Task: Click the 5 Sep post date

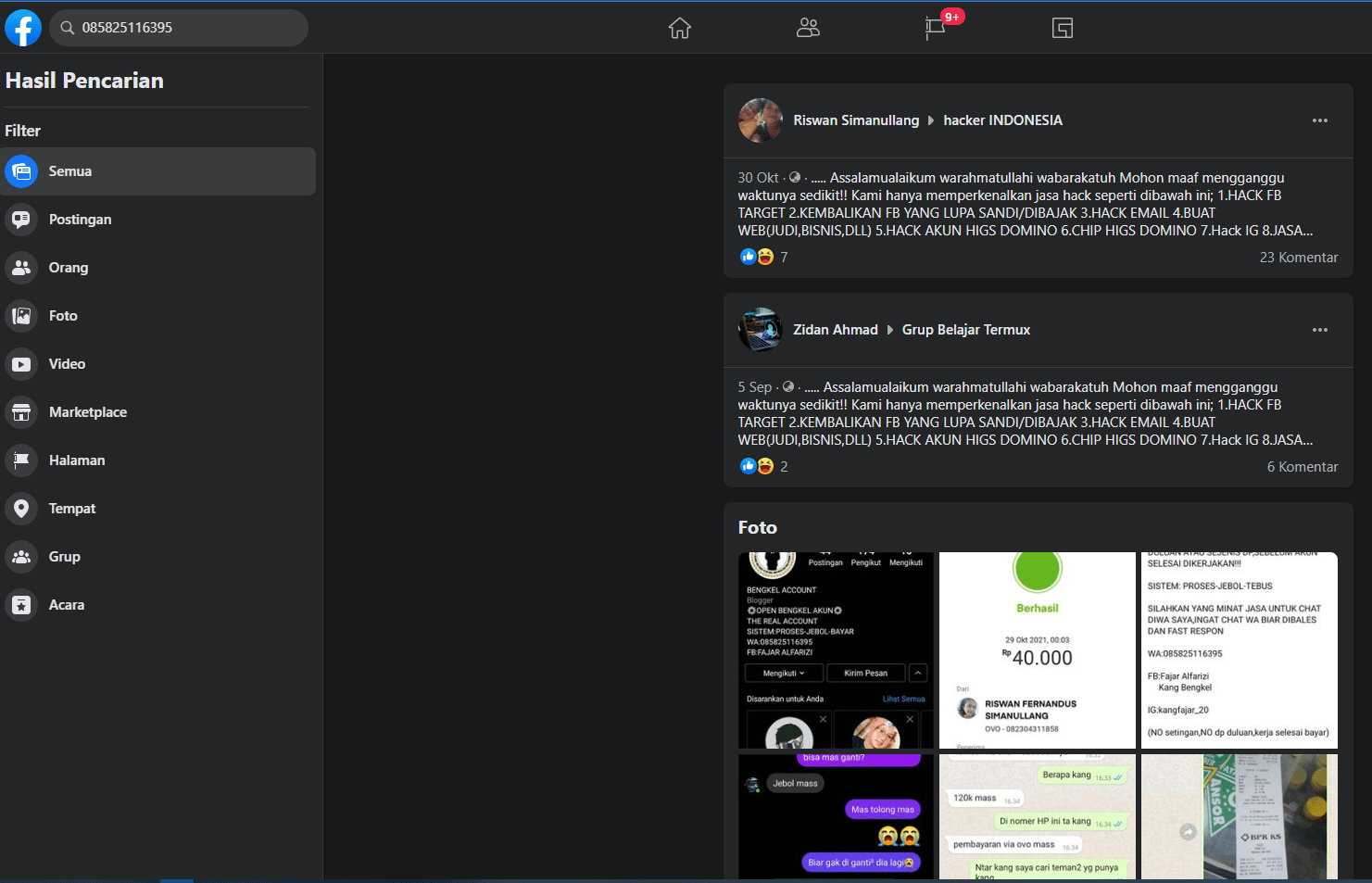Action: click(x=755, y=387)
